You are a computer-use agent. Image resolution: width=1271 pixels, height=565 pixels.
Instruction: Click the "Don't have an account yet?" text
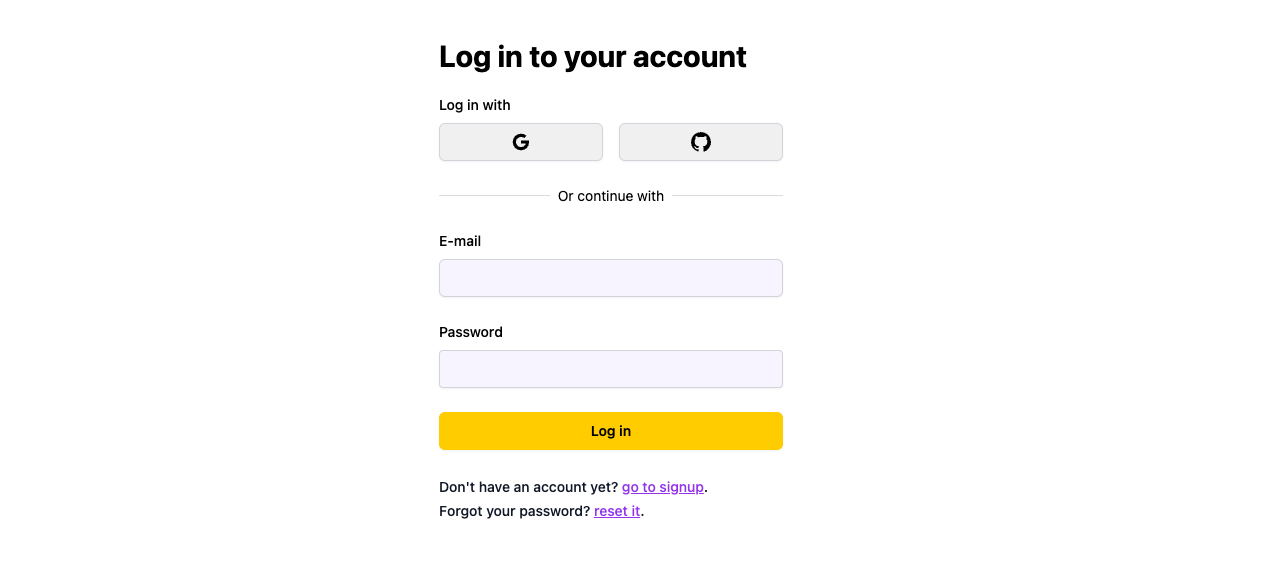(528, 487)
